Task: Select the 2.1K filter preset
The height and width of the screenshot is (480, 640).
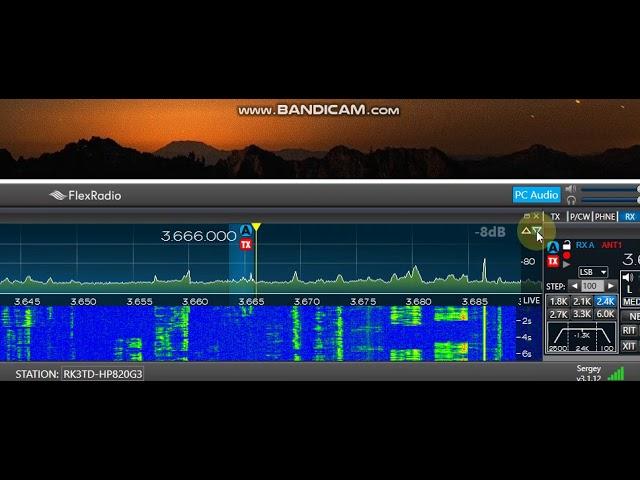Action: point(582,302)
